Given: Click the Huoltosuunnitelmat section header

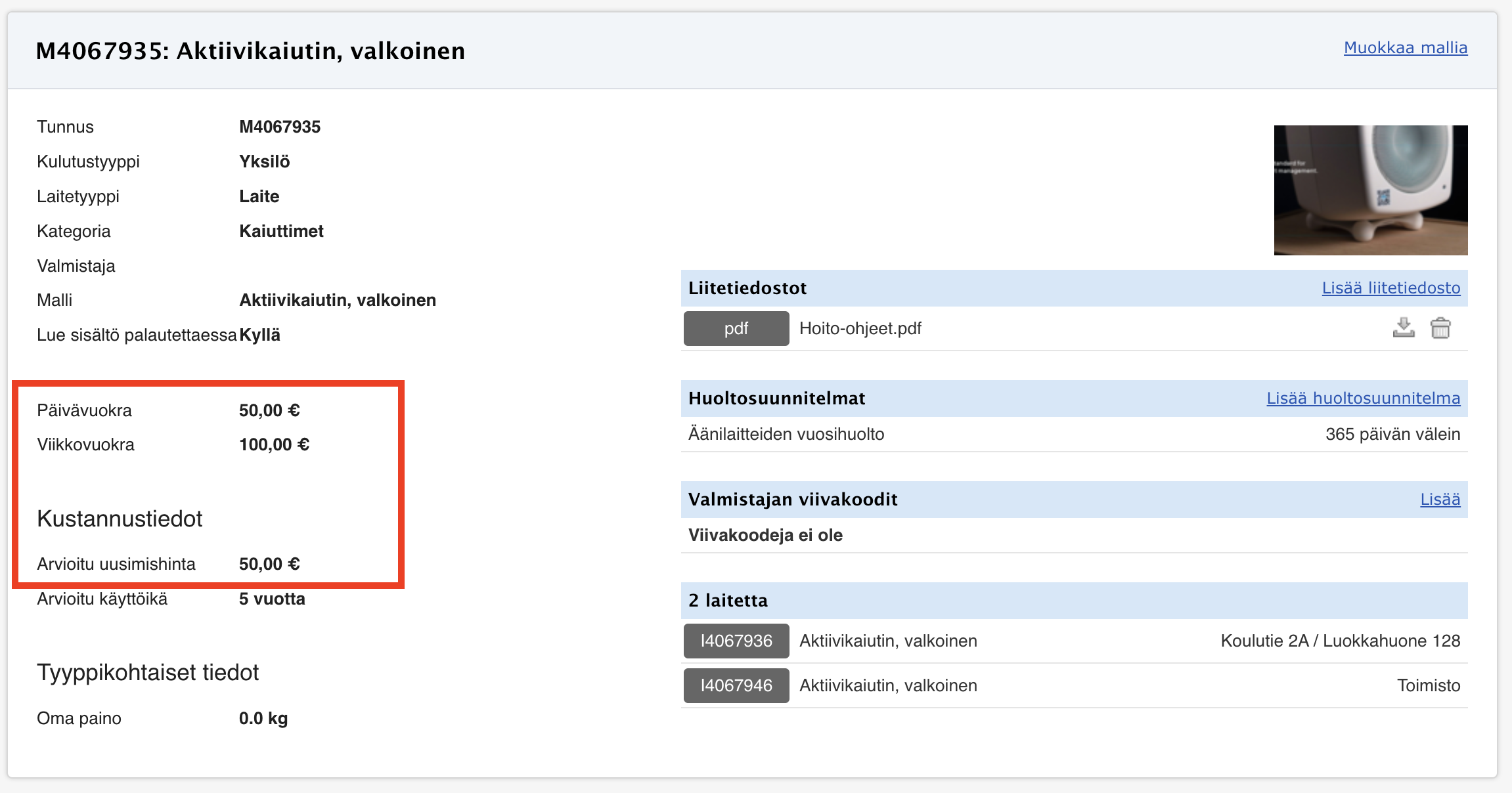Looking at the screenshot, I should [x=776, y=398].
